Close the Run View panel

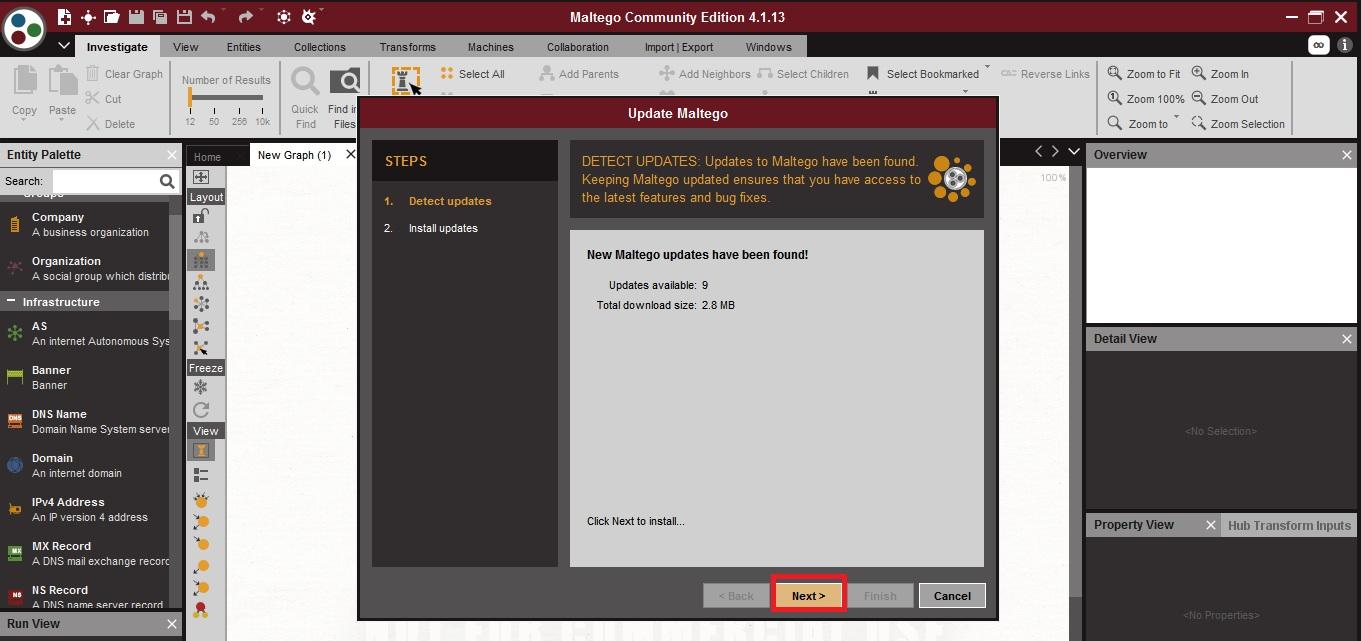[170, 624]
